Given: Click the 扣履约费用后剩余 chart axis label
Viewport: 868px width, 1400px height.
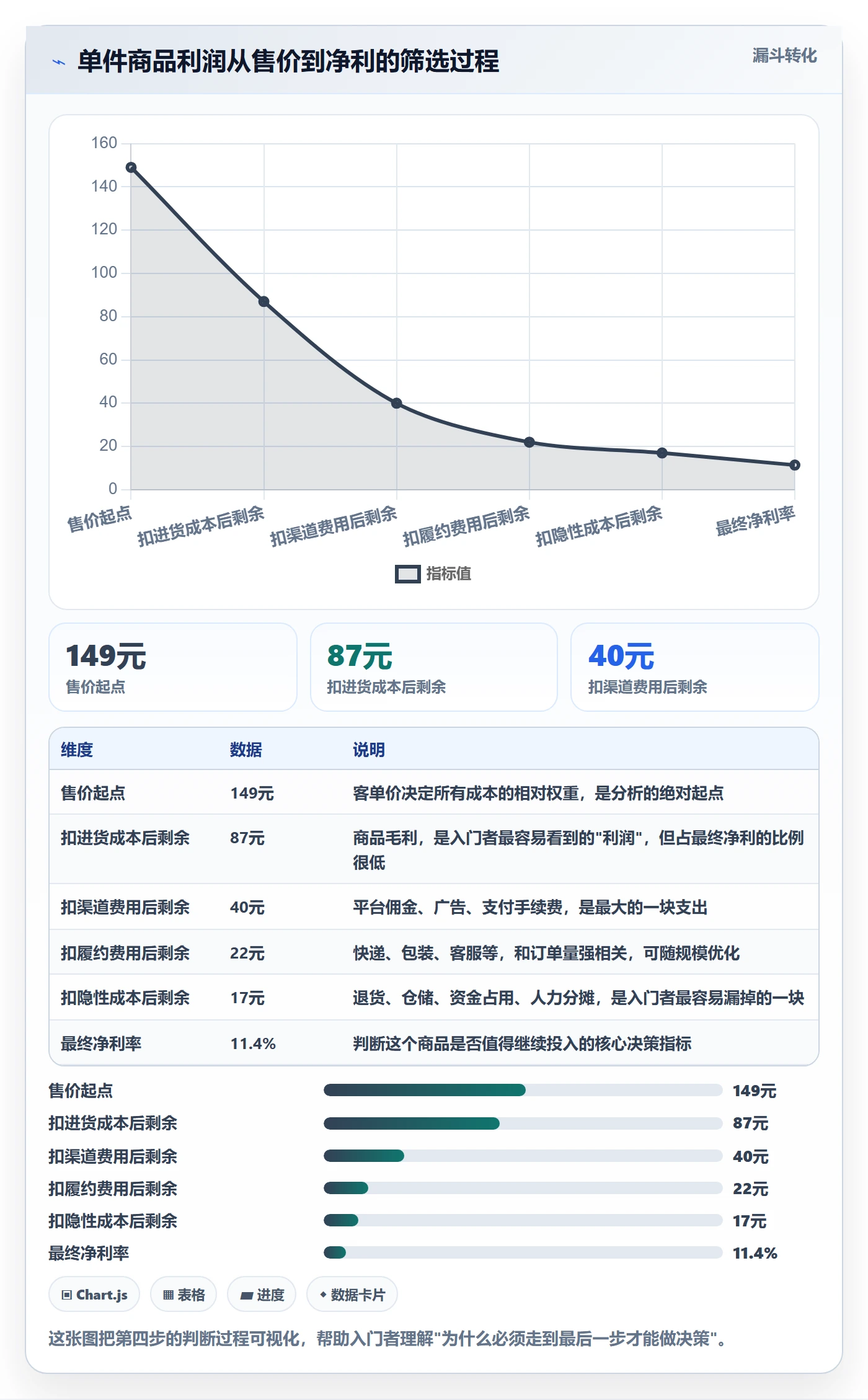Looking at the screenshot, I should pyautogui.click(x=466, y=526).
